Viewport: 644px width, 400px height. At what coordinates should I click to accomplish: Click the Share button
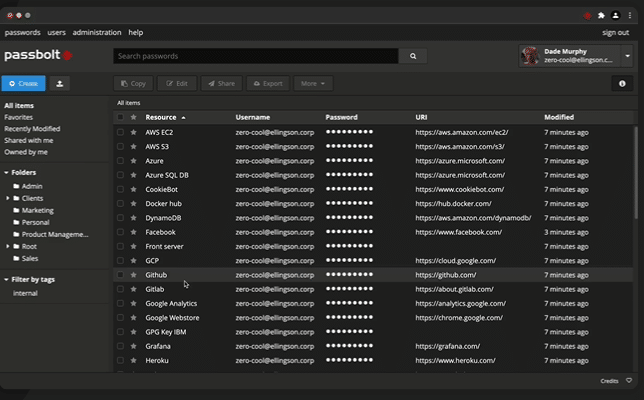pyautogui.click(x=221, y=84)
